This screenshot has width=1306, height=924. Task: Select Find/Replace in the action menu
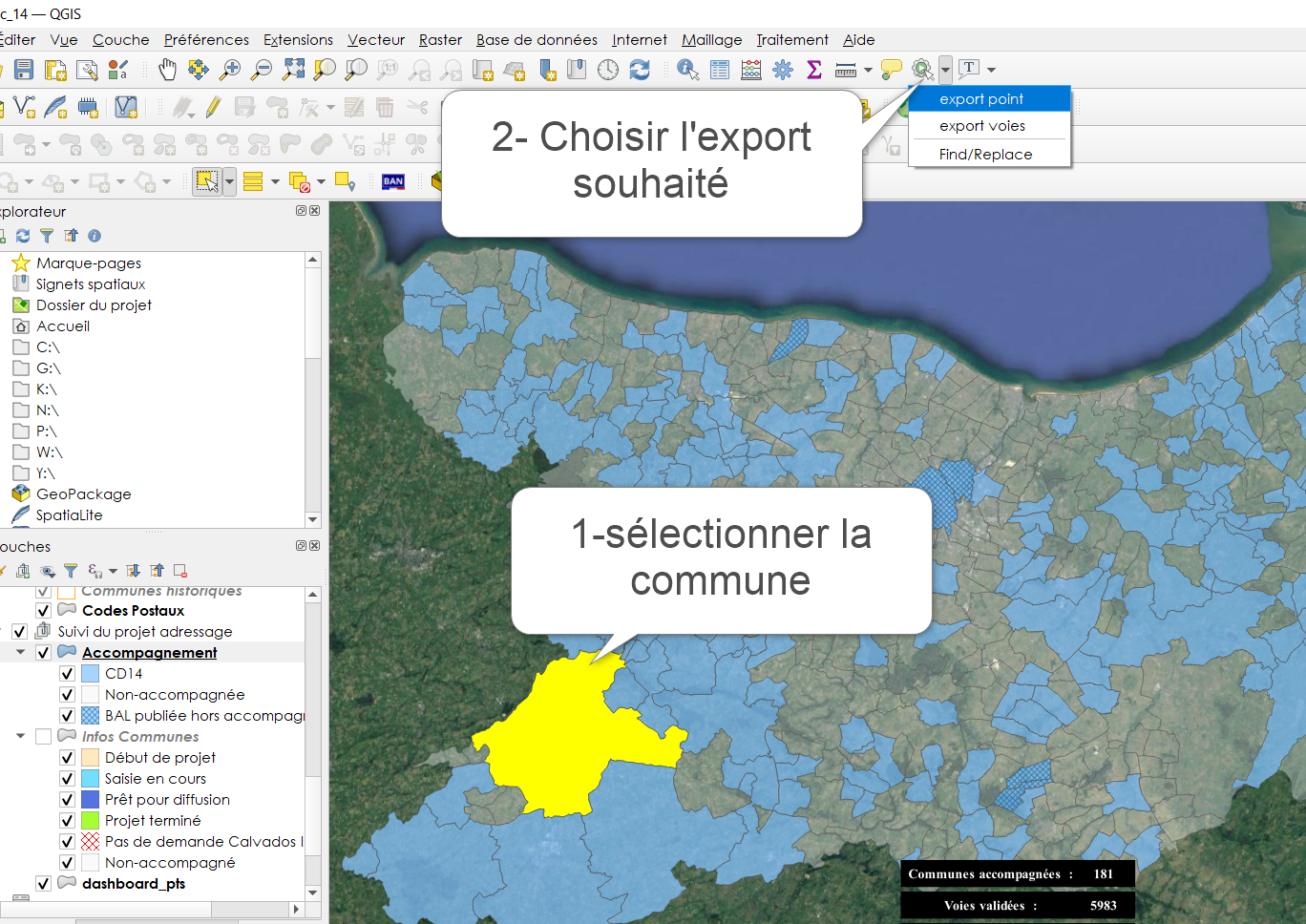[989, 154]
